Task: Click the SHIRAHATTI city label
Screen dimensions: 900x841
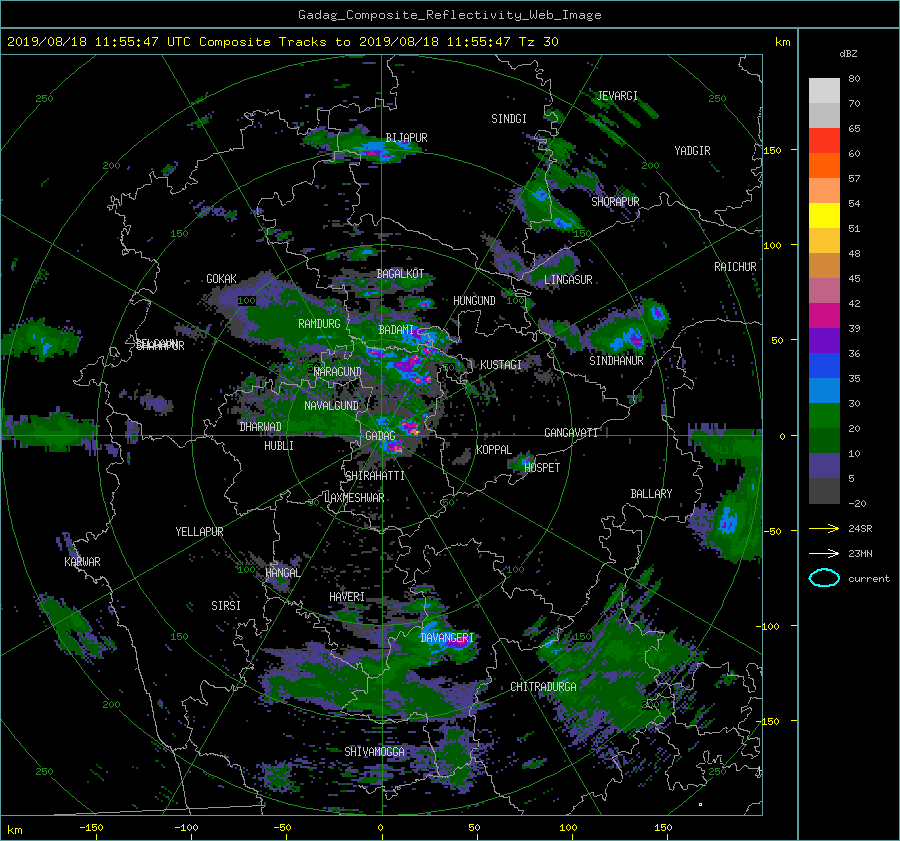Action: tap(375, 476)
